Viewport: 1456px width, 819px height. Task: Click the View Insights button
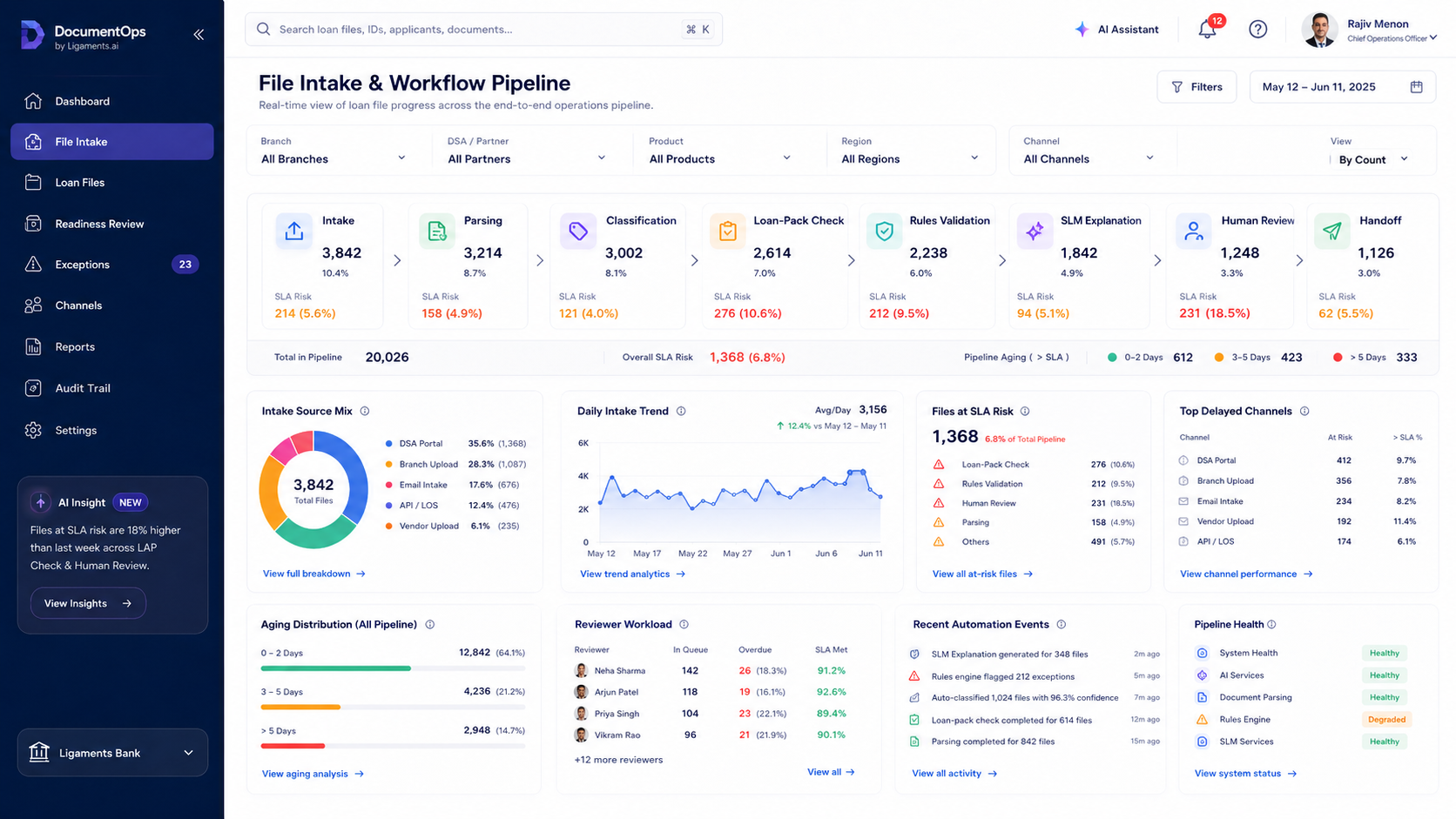pyautogui.click(x=88, y=603)
